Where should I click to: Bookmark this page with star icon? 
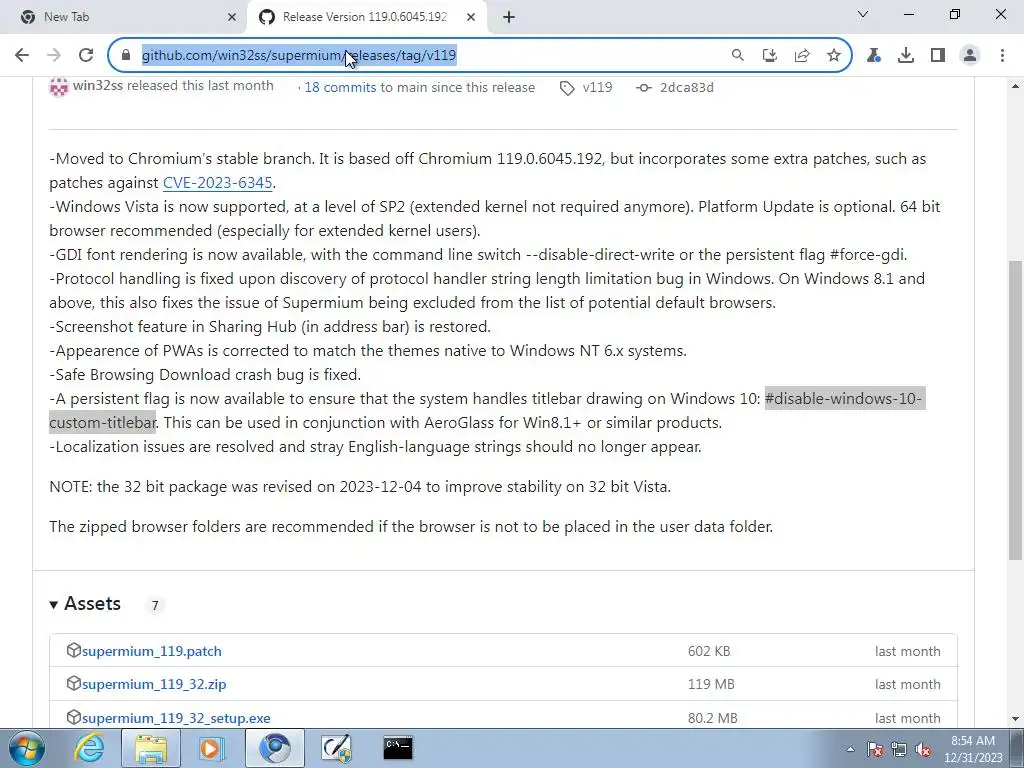point(834,56)
